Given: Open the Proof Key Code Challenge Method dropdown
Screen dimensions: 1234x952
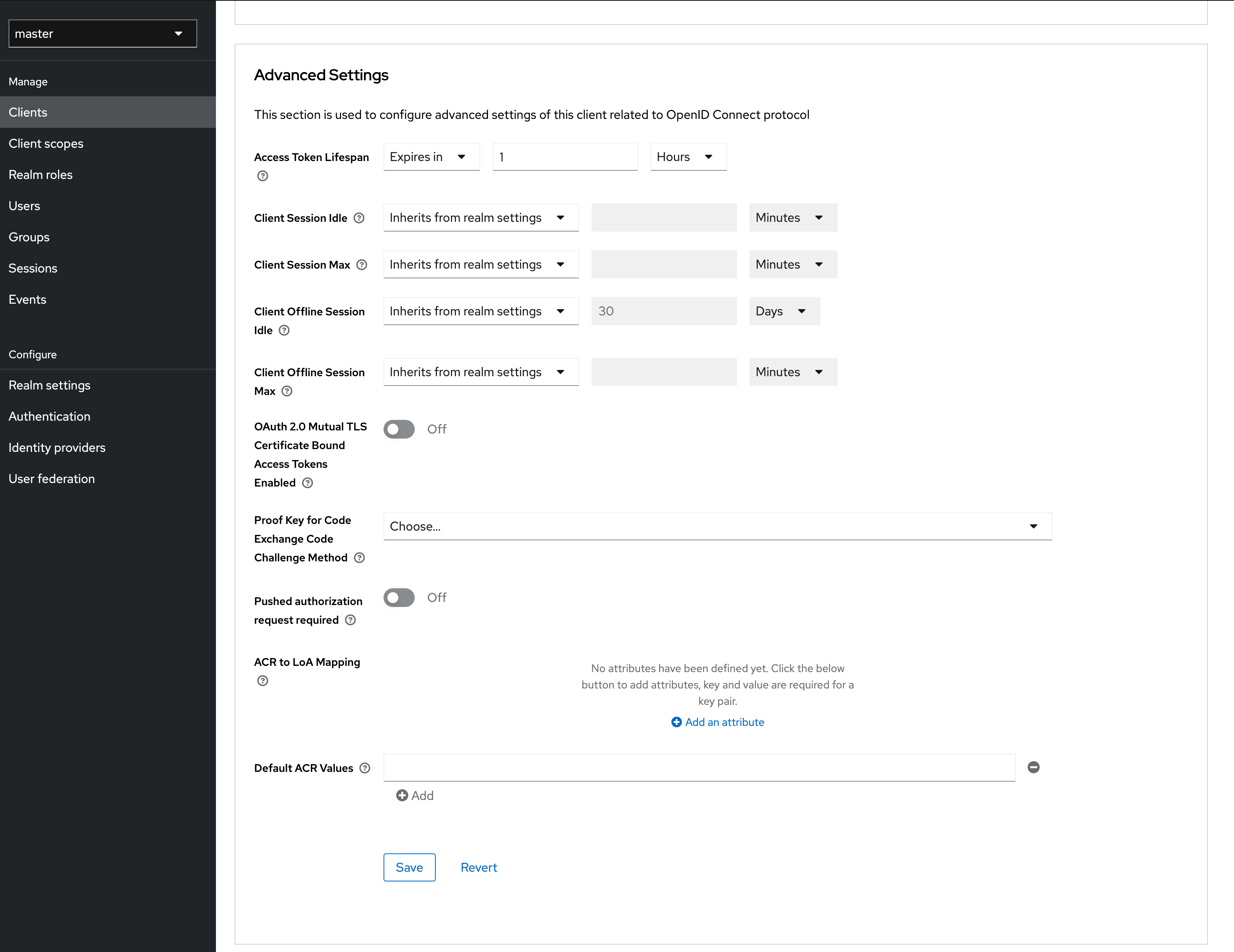Looking at the screenshot, I should click(717, 526).
